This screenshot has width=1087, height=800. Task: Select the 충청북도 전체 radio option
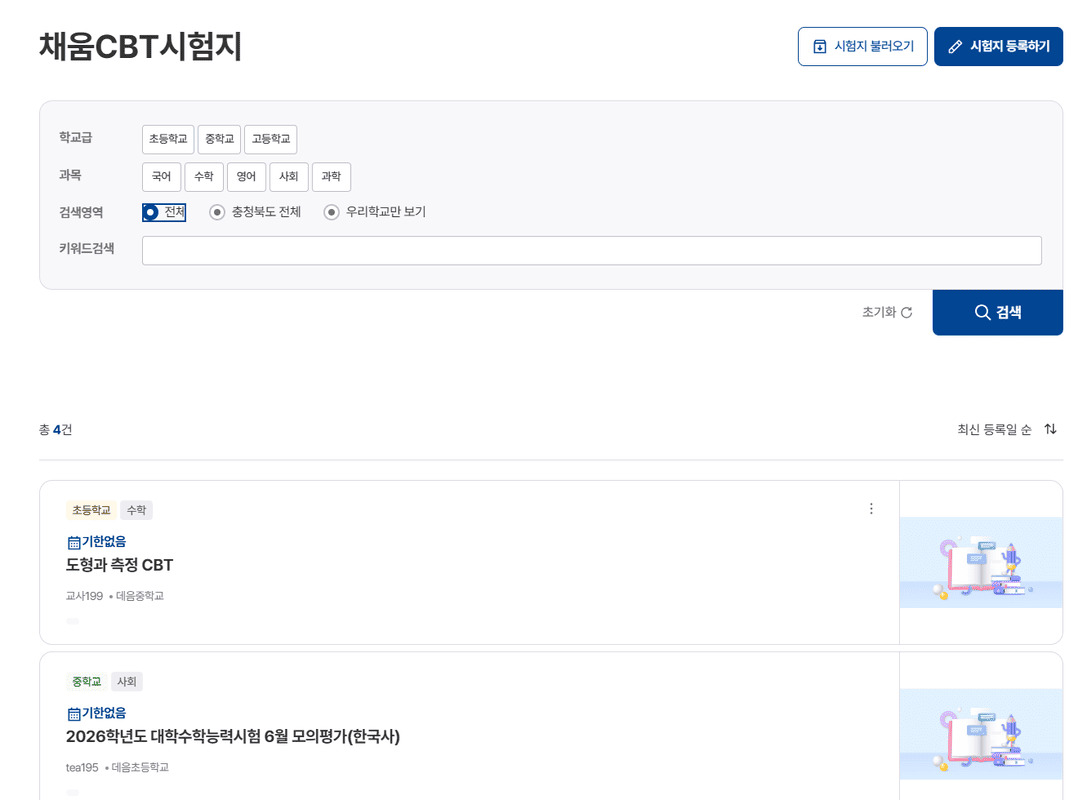(x=217, y=212)
